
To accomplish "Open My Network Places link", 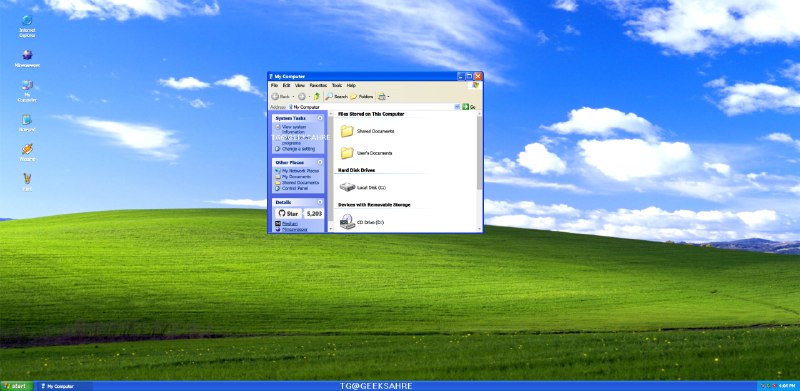I will 301,171.
